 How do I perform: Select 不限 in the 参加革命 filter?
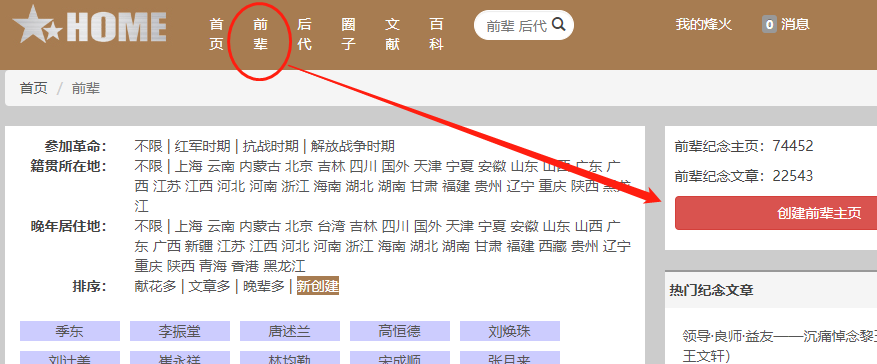pyautogui.click(x=148, y=146)
